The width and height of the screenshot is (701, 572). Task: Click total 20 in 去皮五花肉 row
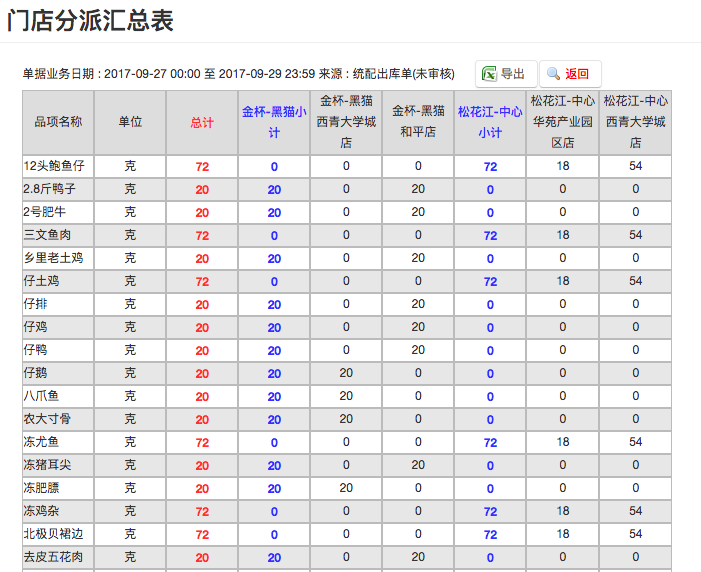click(x=202, y=558)
